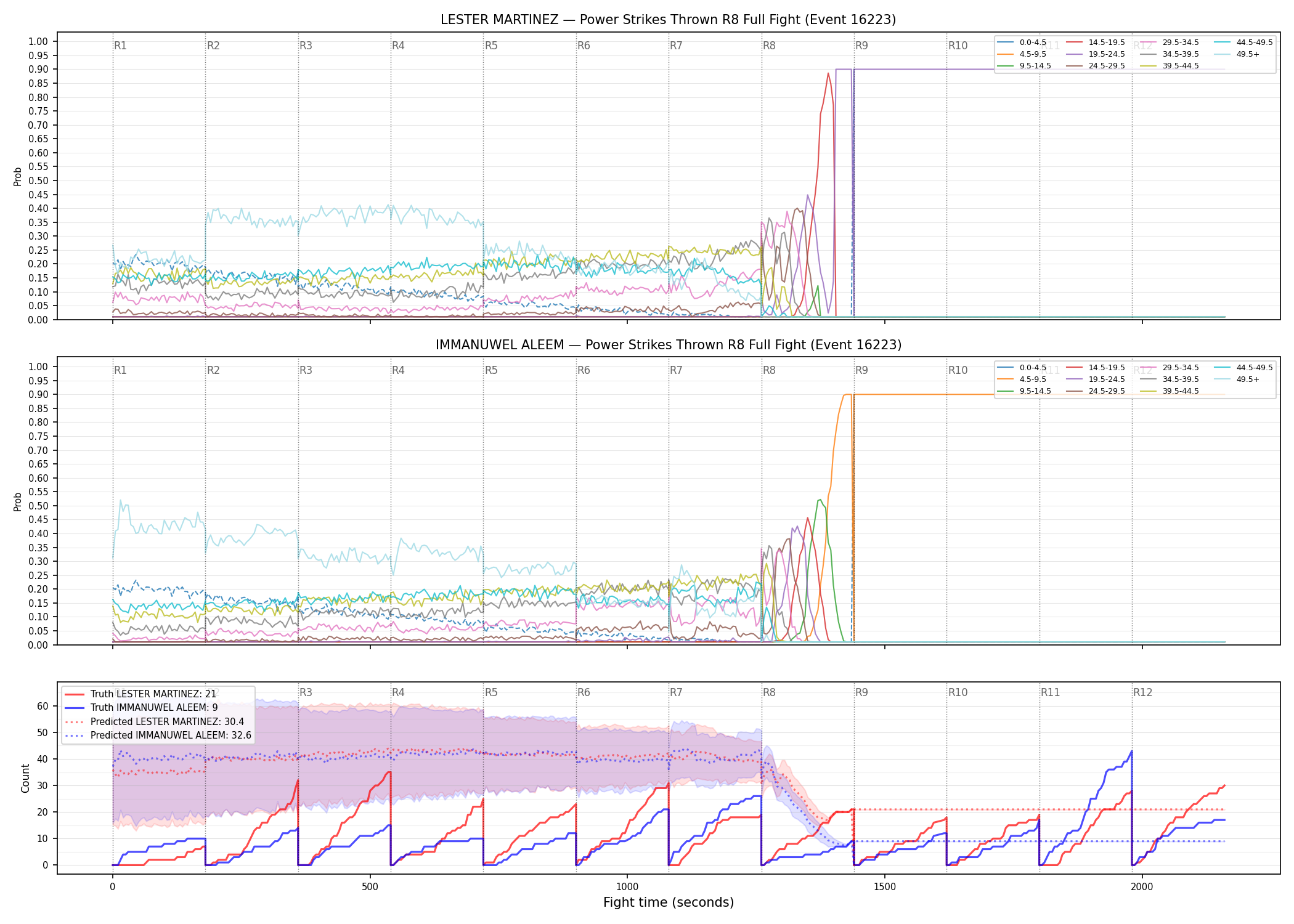Click the R12 round marker in the Count chart
Viewport: 1294px width, 924px height.
tap(1142, 692)
